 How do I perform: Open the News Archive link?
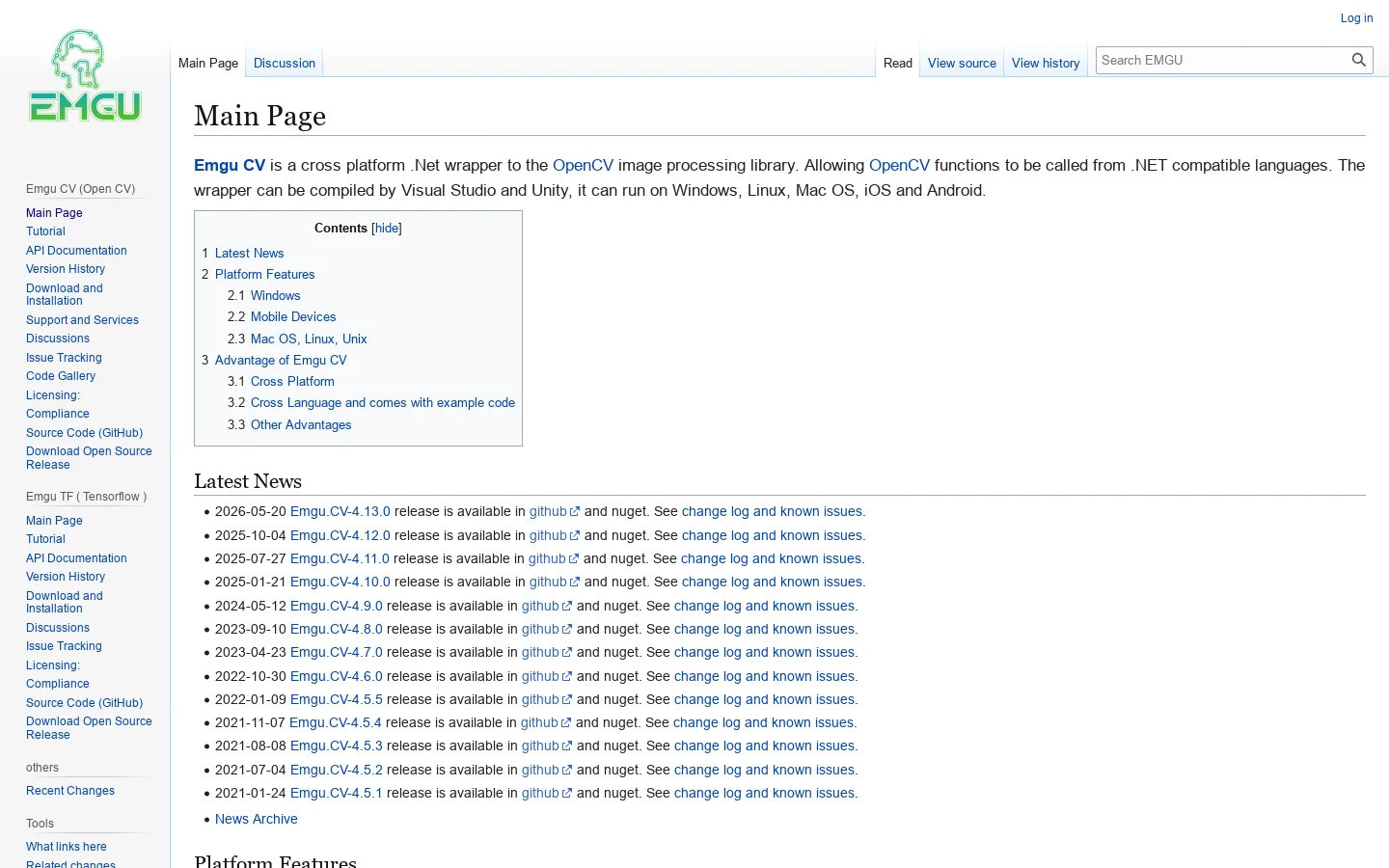tap(257, 820)
